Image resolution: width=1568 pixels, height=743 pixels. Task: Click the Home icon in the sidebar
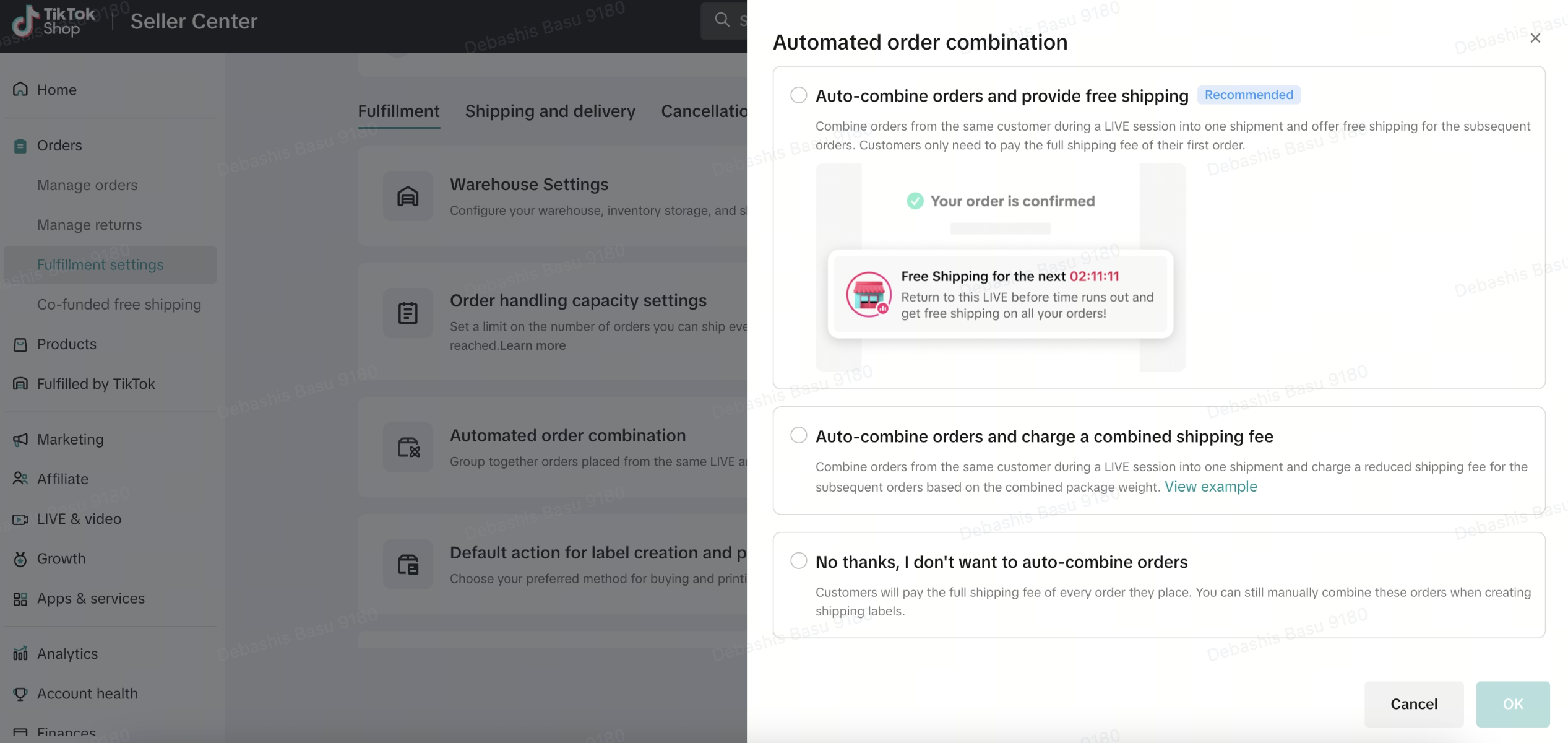[x=20, y=89]
